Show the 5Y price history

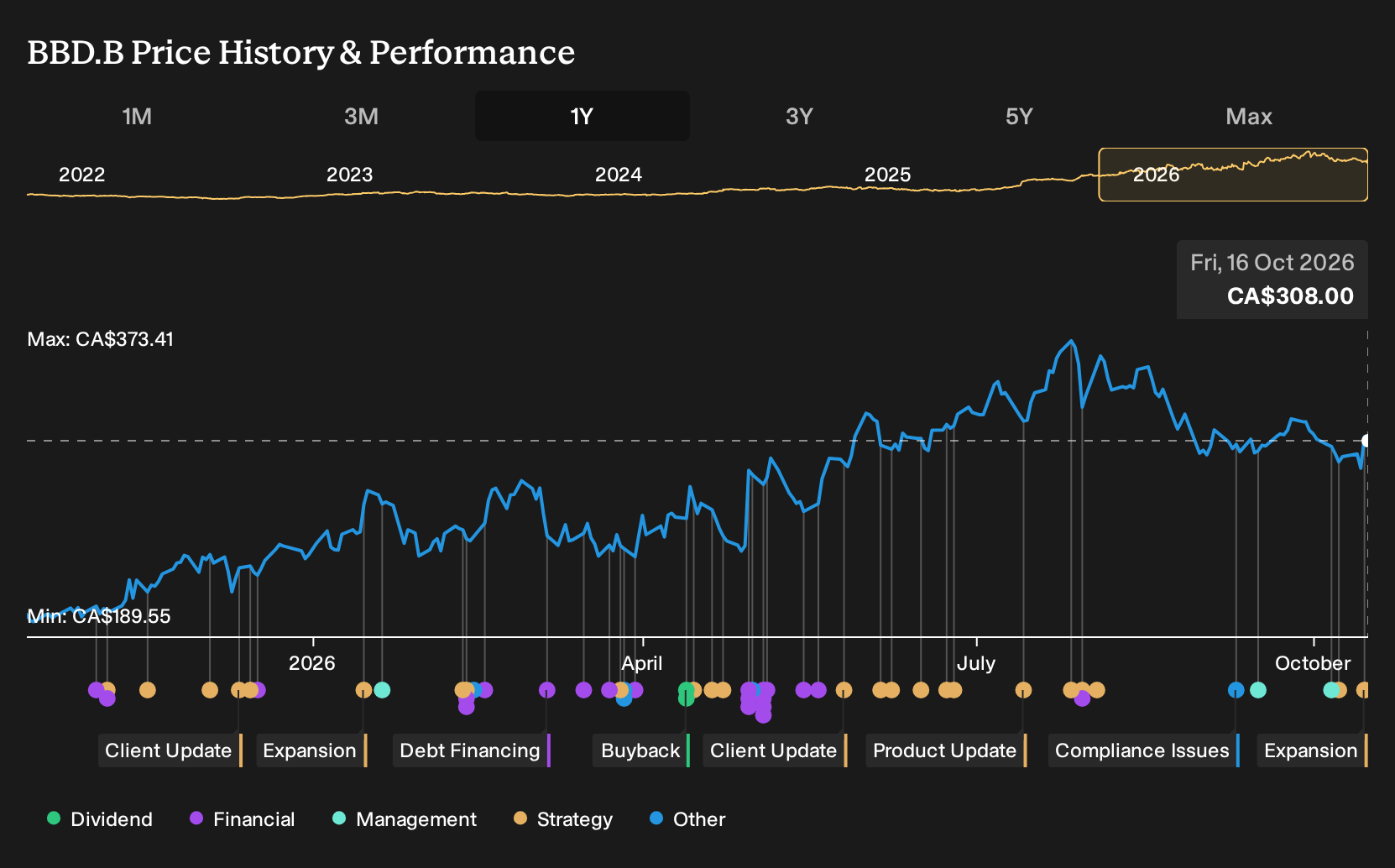1019,116
